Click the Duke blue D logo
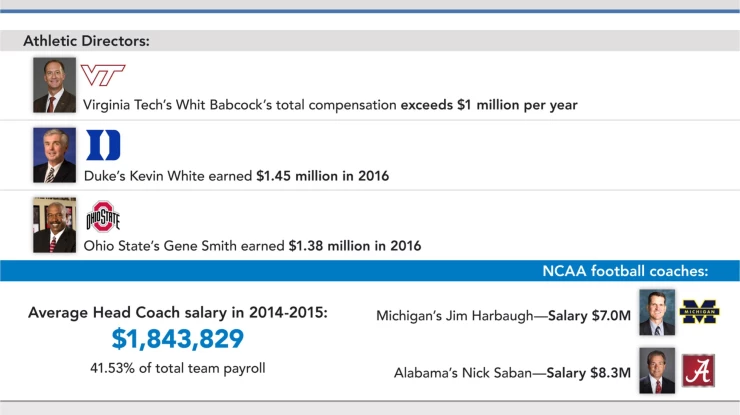This screenshot has height=415, width=740. pos(103,145)
